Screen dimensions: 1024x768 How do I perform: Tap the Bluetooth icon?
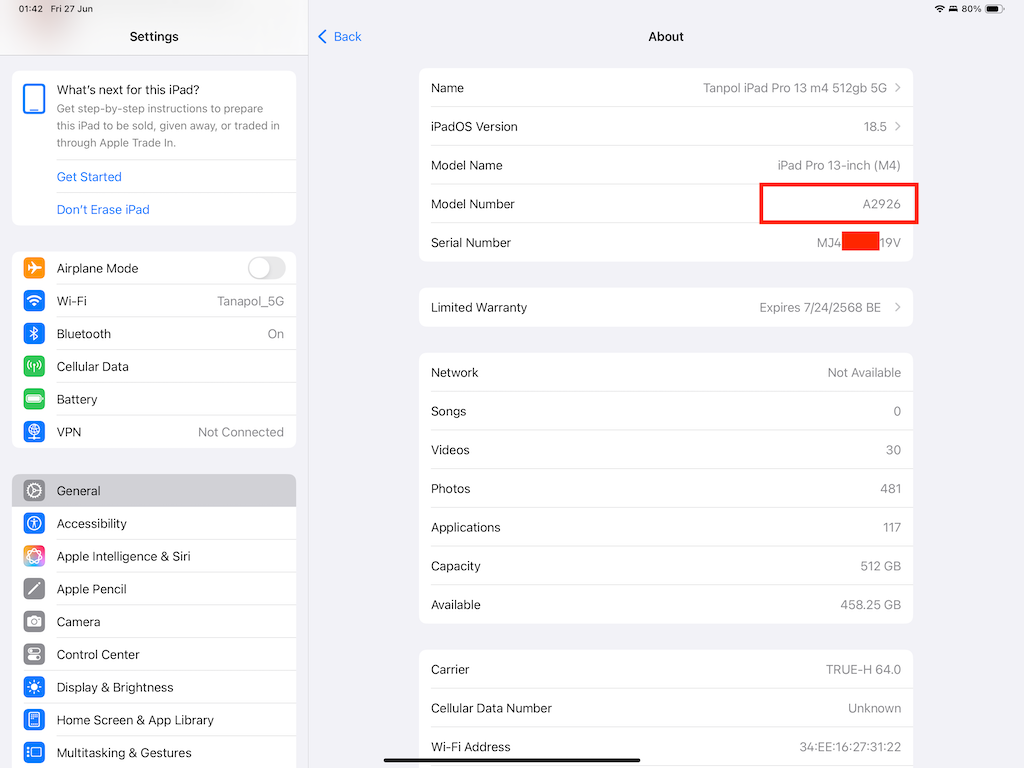(x=34, y=333)
